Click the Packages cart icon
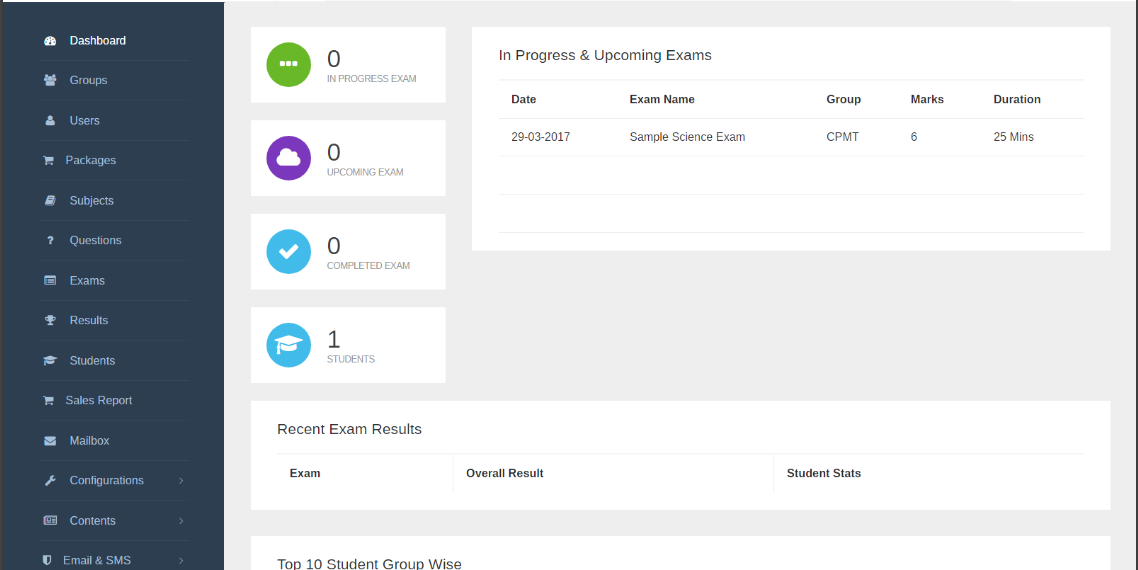 coord(49,160)
